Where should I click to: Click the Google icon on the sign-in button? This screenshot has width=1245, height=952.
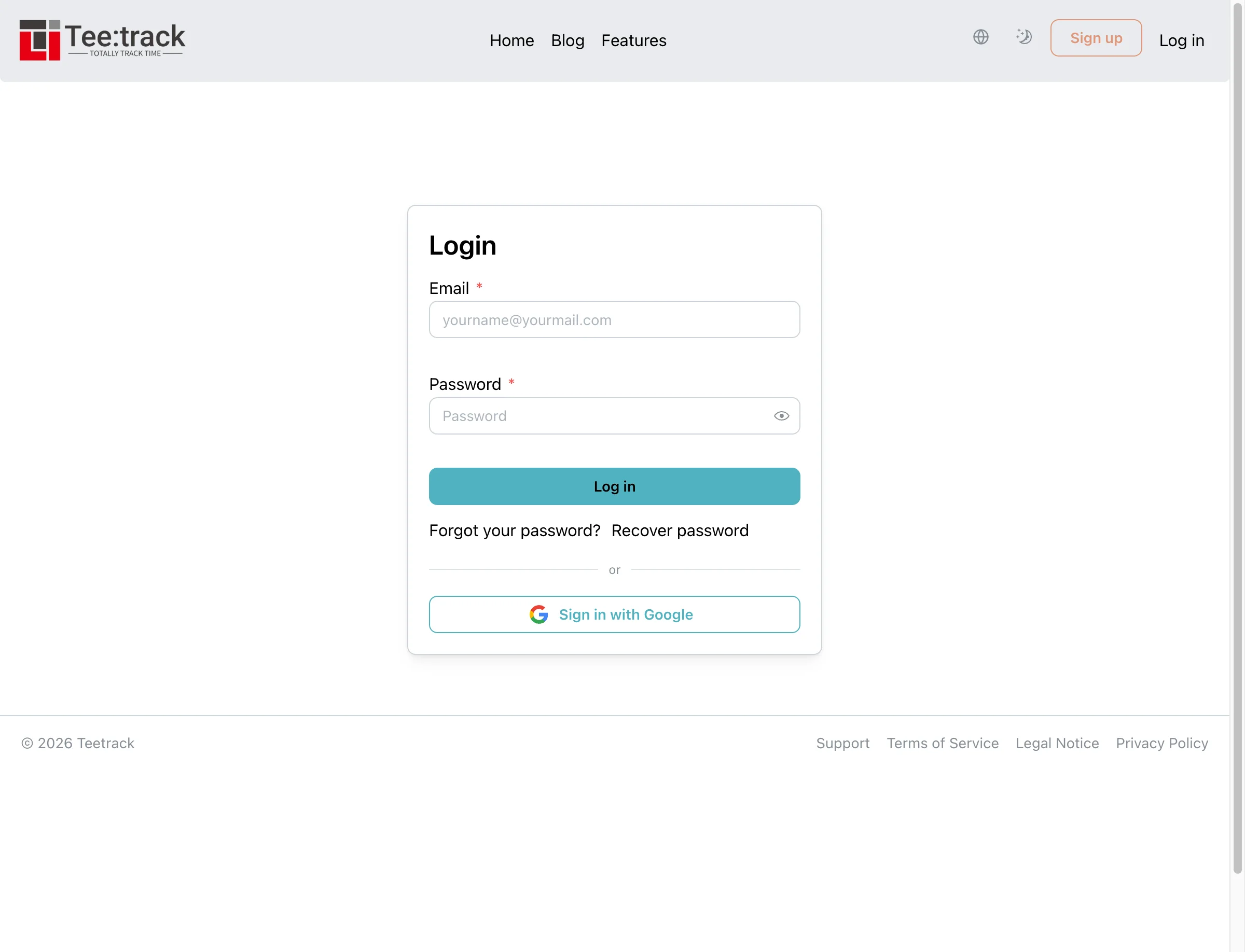click(x=539, y=614)
